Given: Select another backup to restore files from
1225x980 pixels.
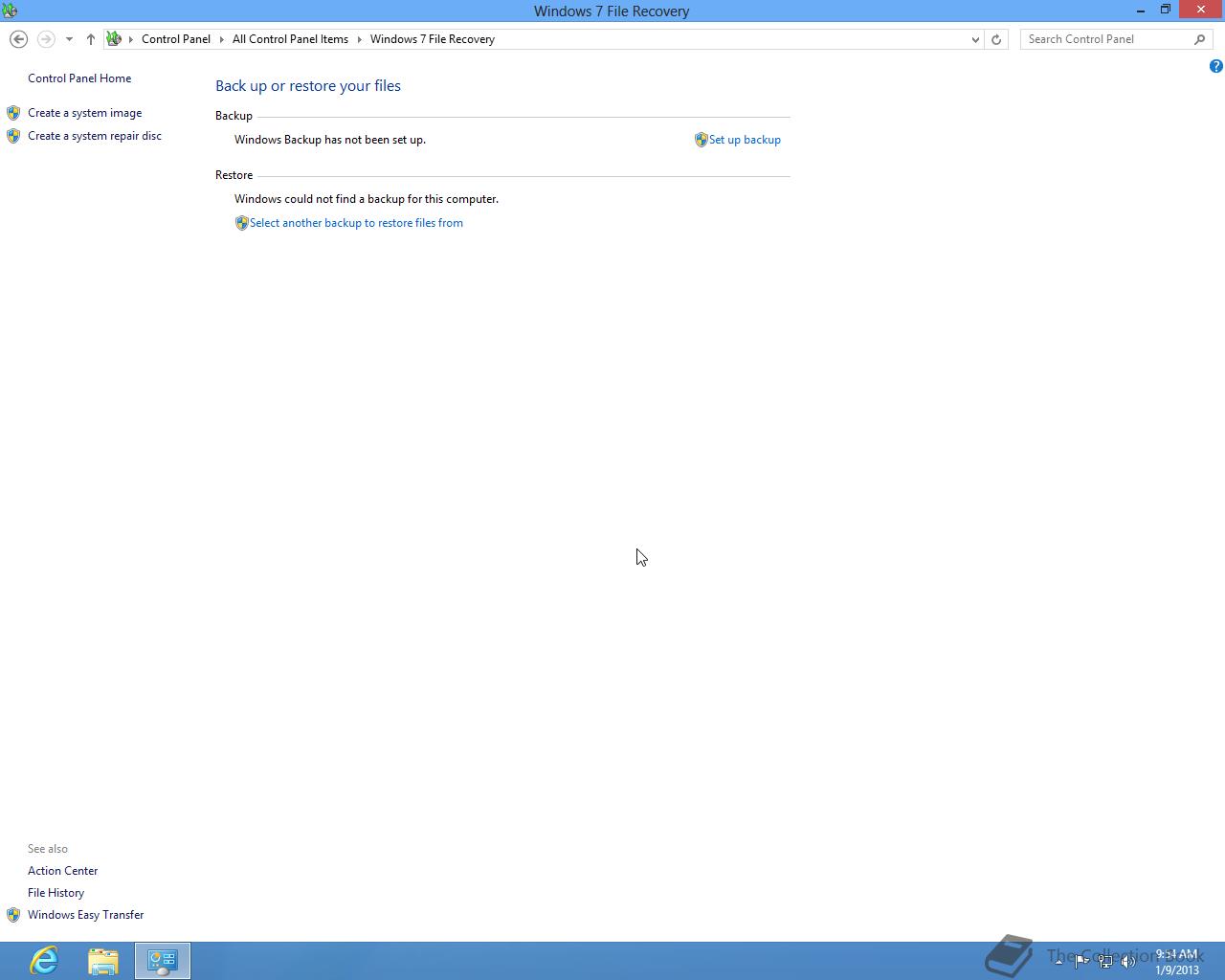Looking at the screenshot, I should pyautogui.click(x=356, y=223).
